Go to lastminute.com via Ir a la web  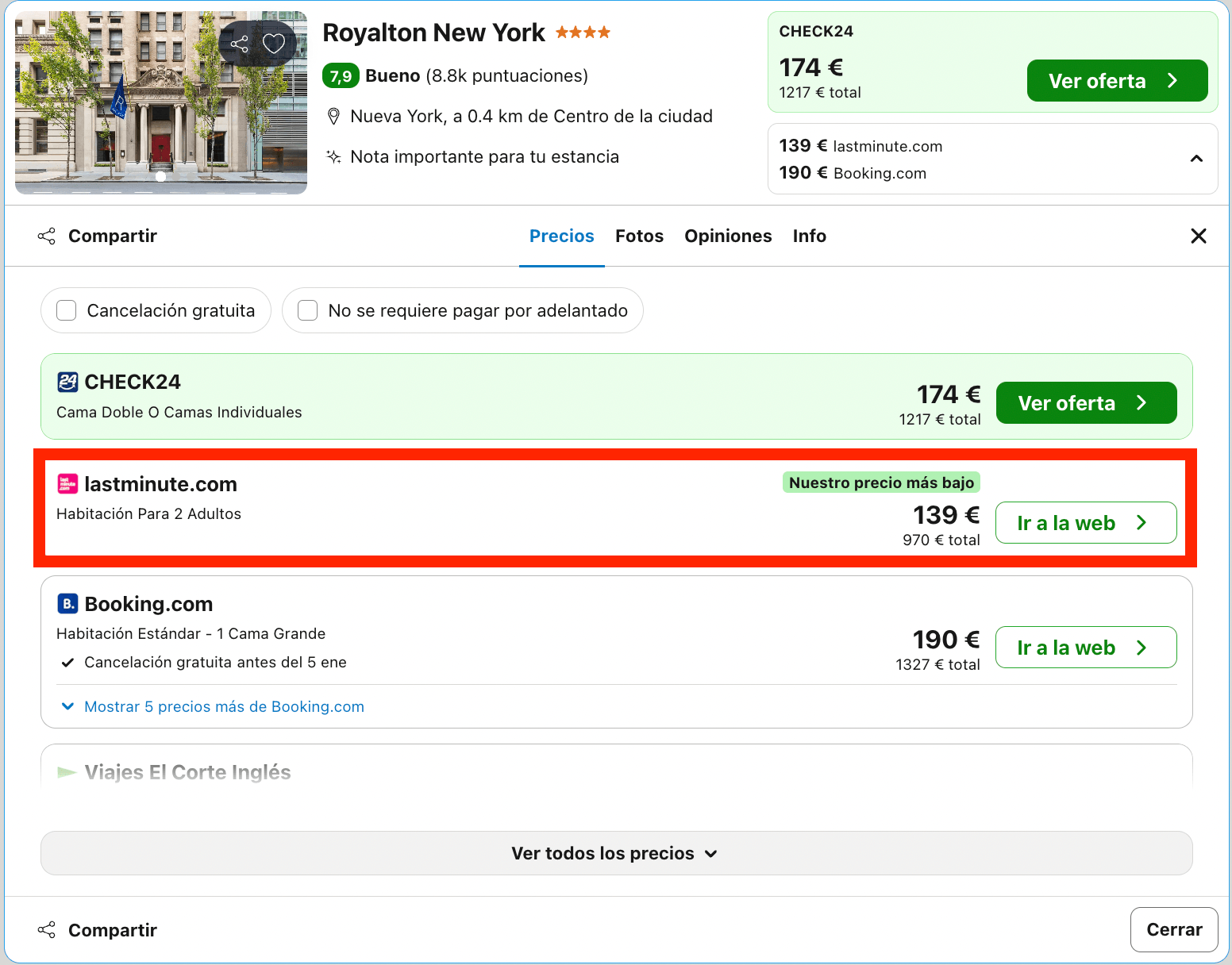1086,523
